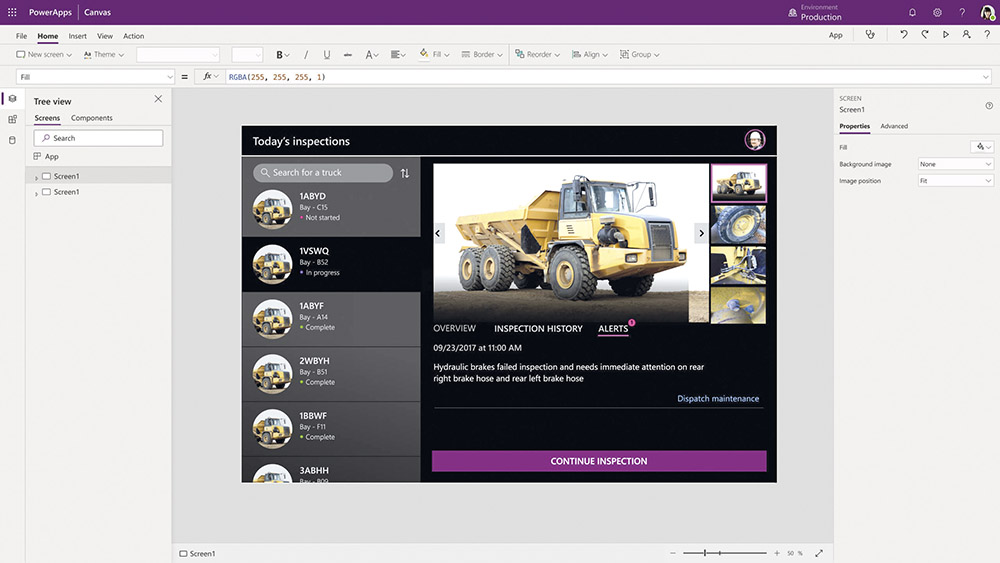Apply italic formatting

(x=305, y=55)
